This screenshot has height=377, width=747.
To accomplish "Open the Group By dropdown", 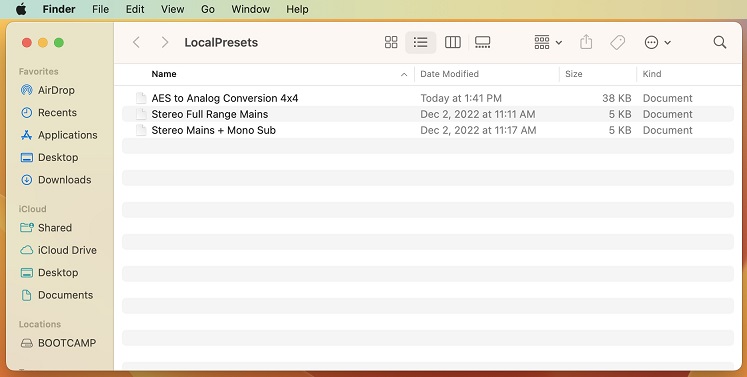I will point(548,42).
